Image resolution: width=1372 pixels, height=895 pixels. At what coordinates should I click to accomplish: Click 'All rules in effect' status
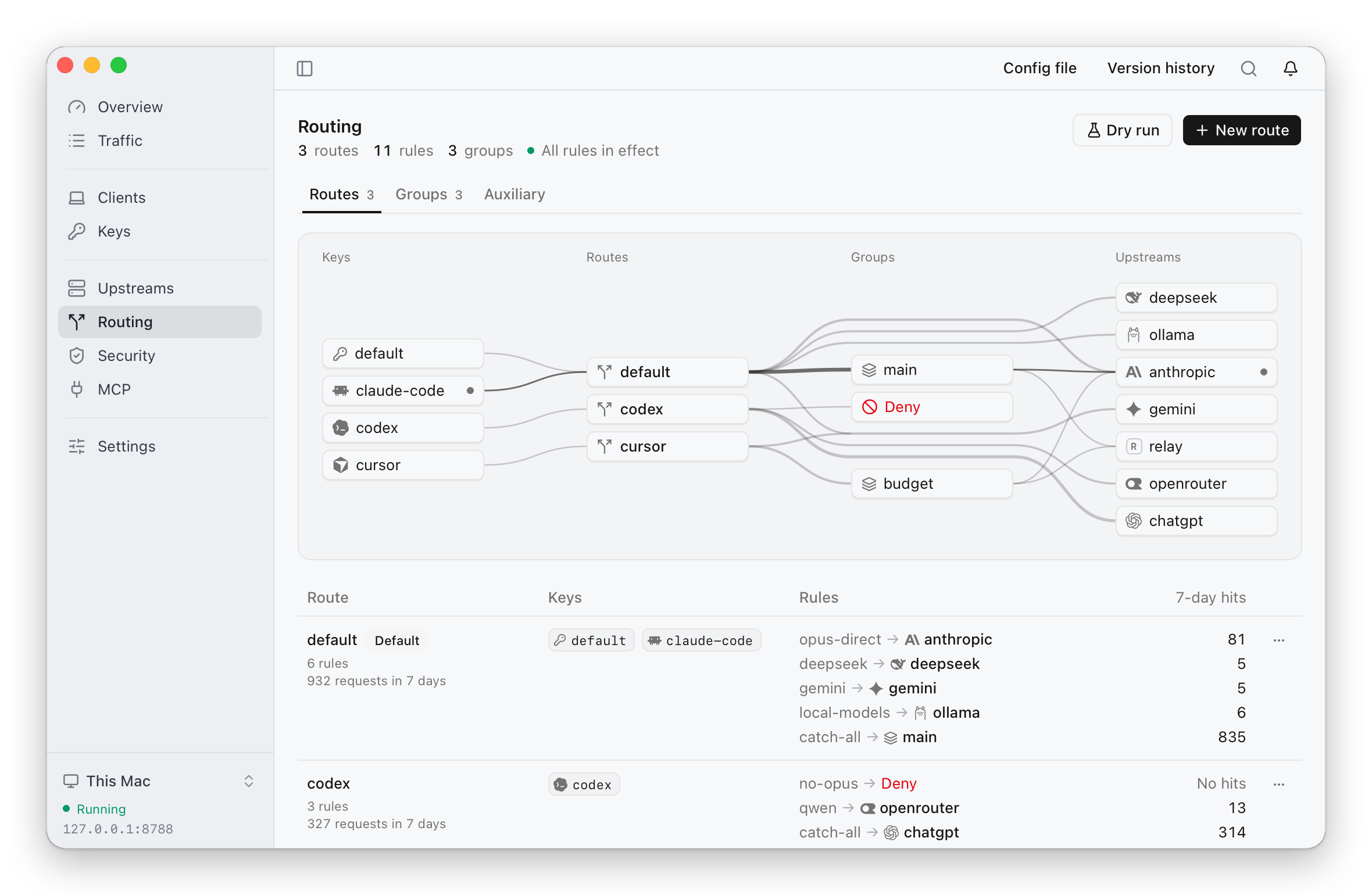[593, 151]
